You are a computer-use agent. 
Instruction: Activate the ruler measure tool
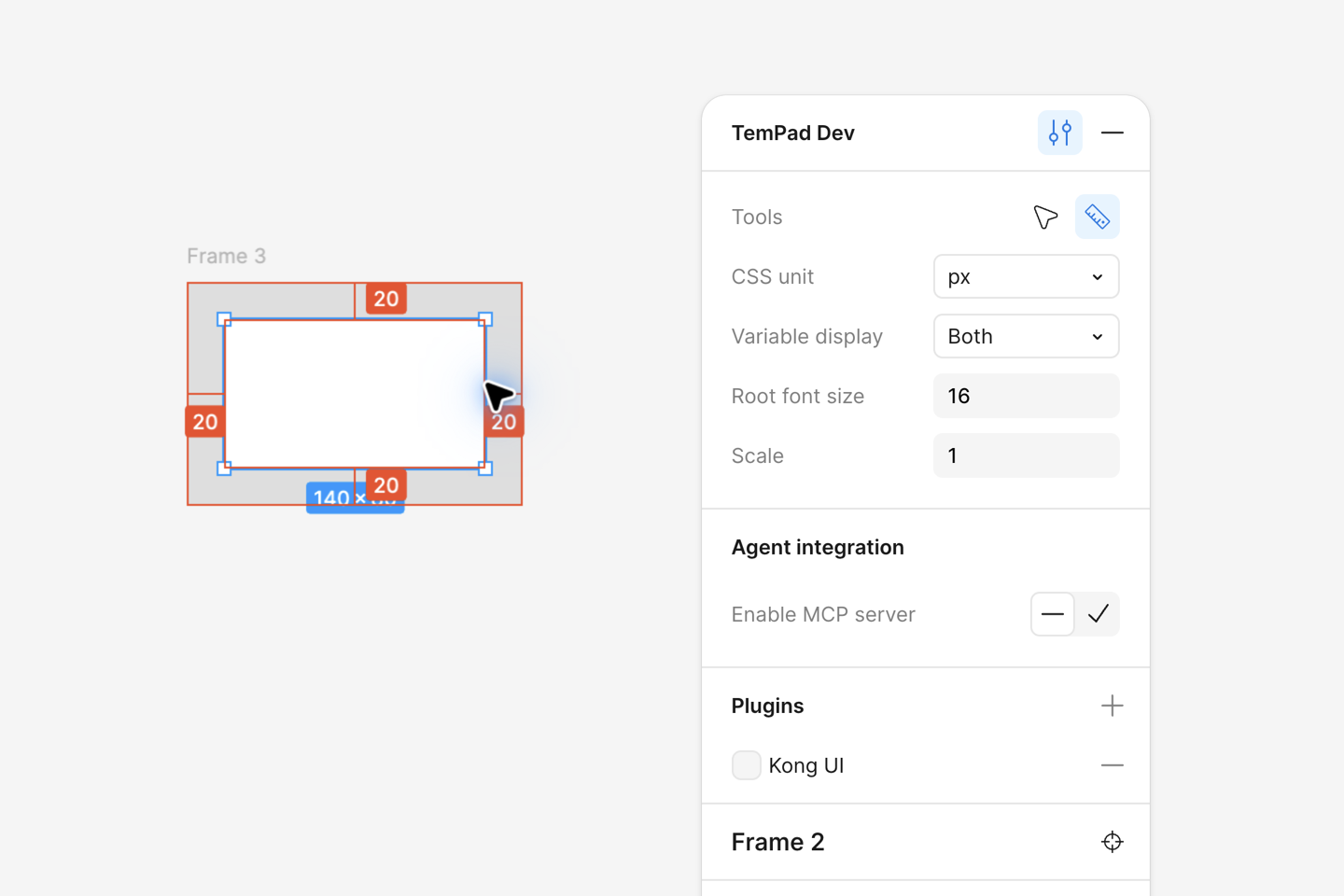click(x=1097, y=217)
